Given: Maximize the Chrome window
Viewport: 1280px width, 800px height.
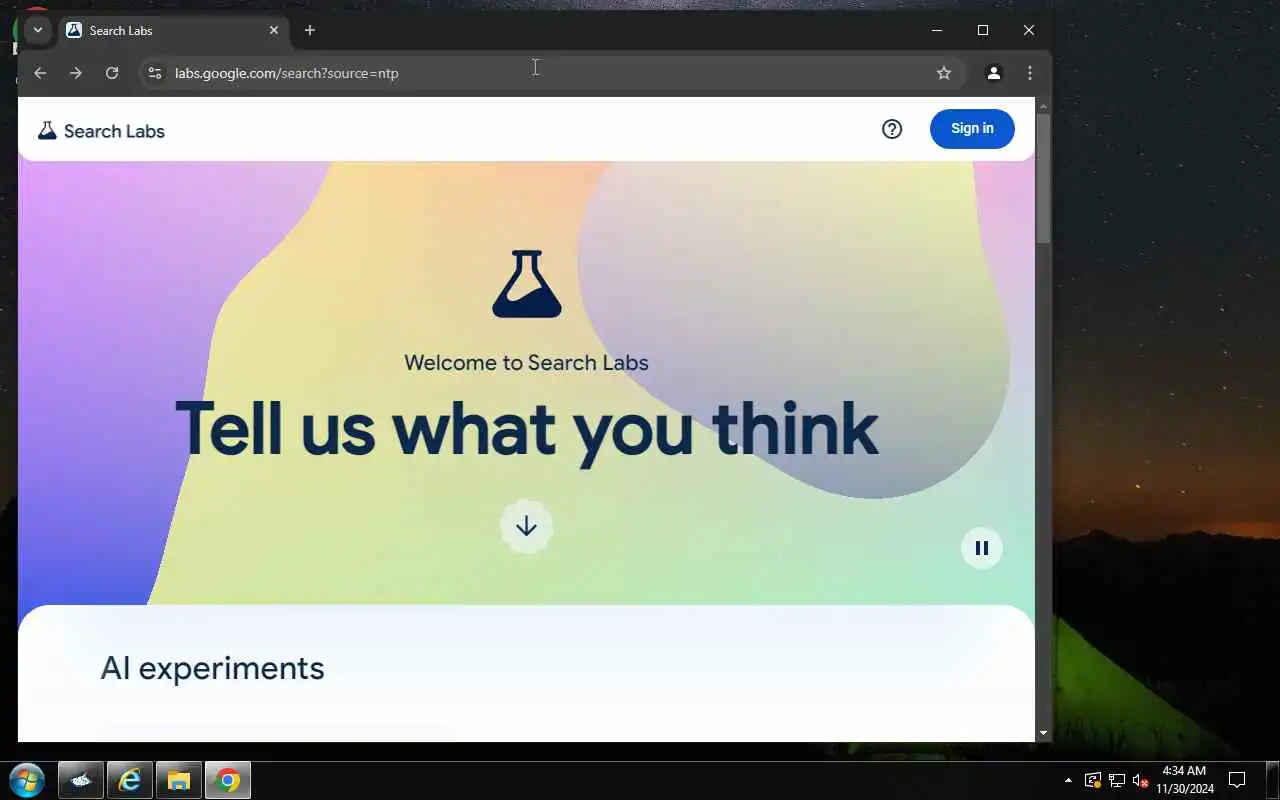Looking at the screenshot, I should (x=983, y=30).
